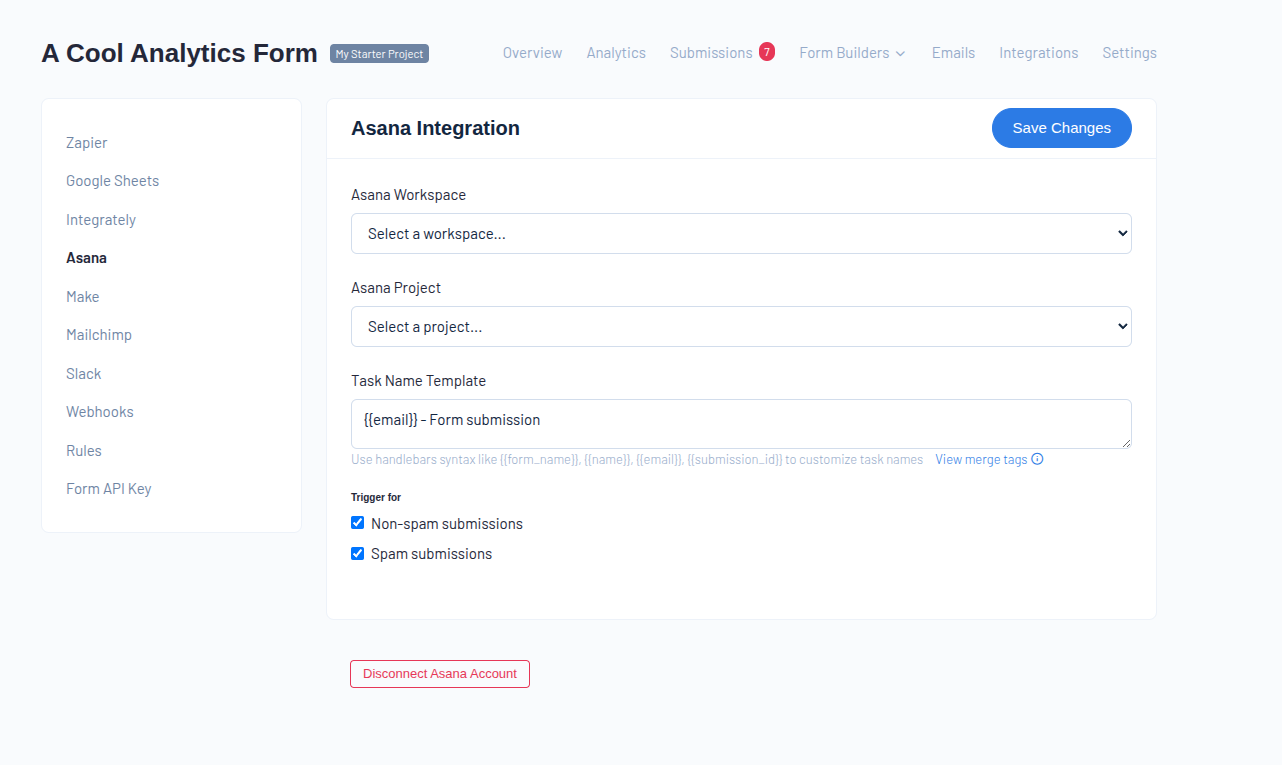
Task: Click the Form Builders chevron arrow
Action: coord(900,54)
